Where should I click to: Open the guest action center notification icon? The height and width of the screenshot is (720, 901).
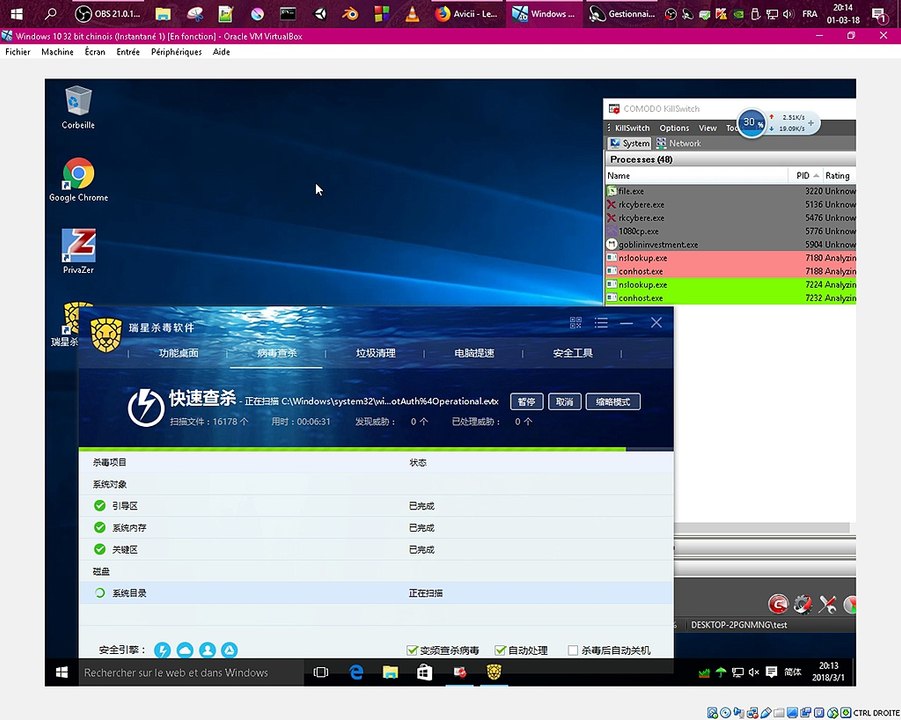tap(771, 672)
